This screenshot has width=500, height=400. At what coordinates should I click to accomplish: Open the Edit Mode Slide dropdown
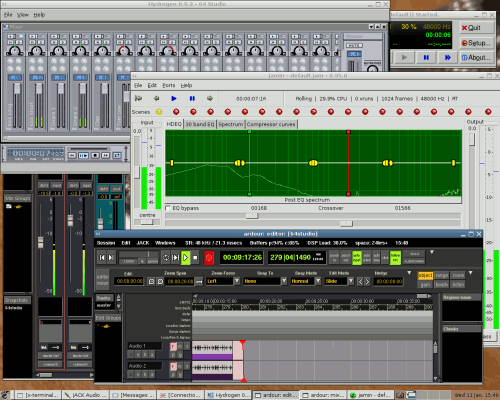point(339,281)
